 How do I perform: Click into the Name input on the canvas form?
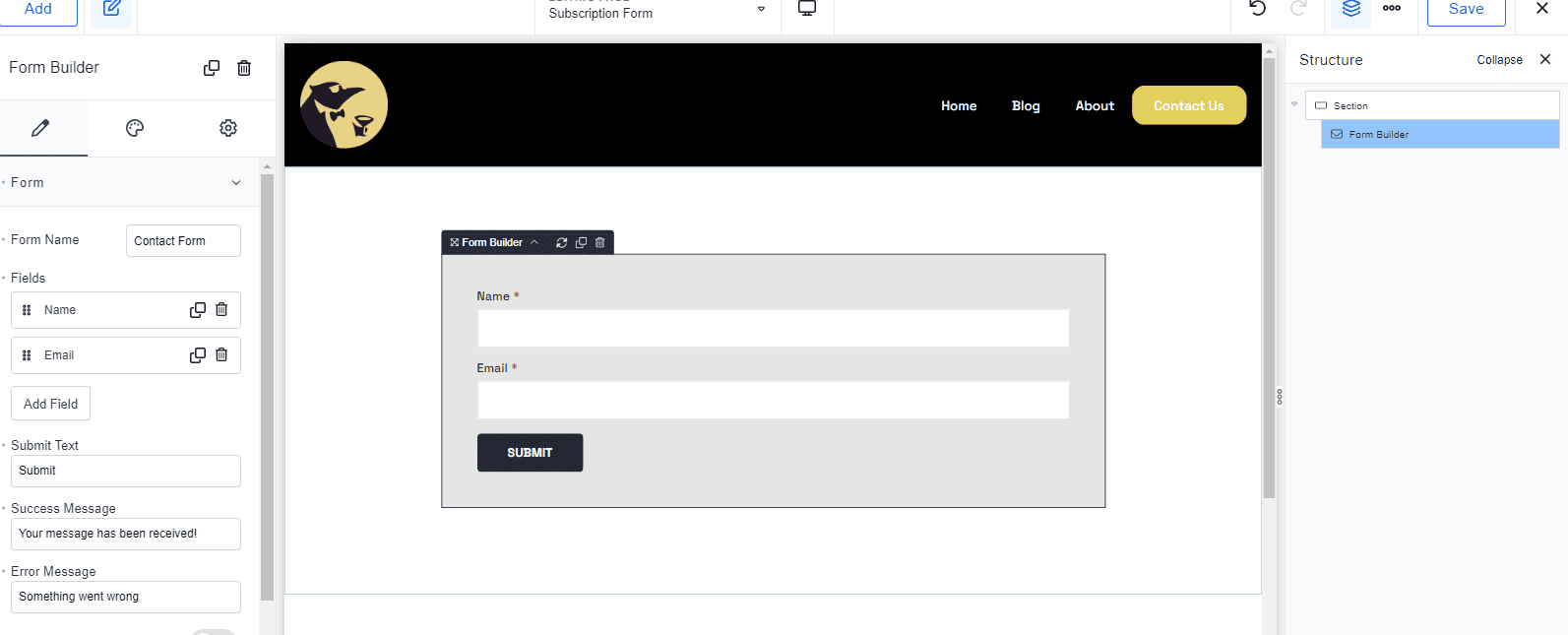click(x=774, y=329)
